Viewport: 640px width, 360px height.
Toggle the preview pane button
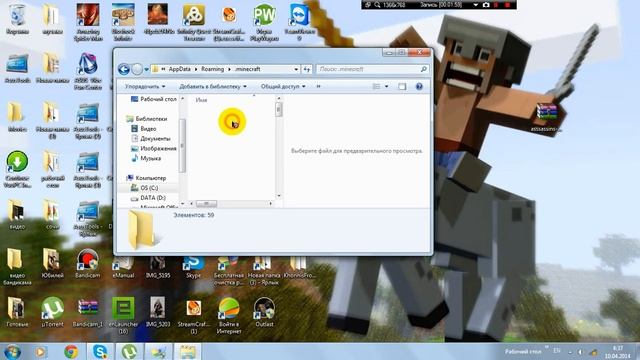[402, 87]
